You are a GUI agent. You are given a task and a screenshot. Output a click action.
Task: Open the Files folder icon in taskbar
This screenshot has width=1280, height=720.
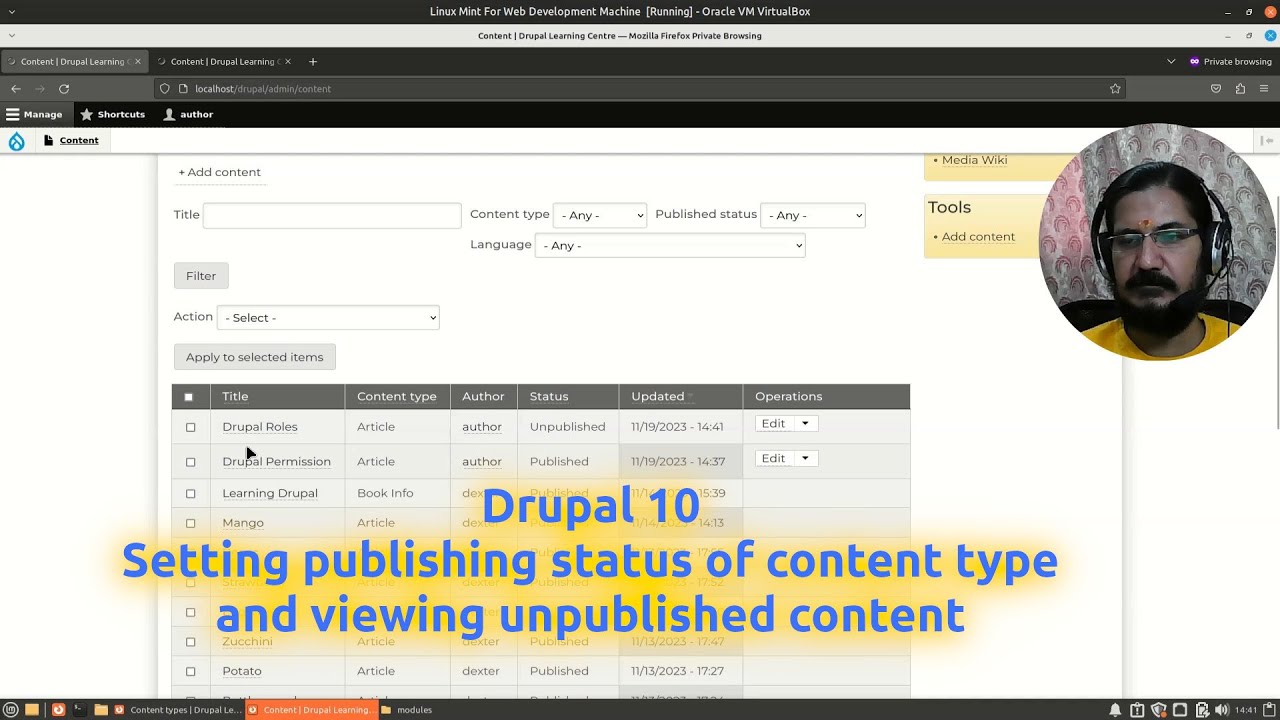point(101,710)
